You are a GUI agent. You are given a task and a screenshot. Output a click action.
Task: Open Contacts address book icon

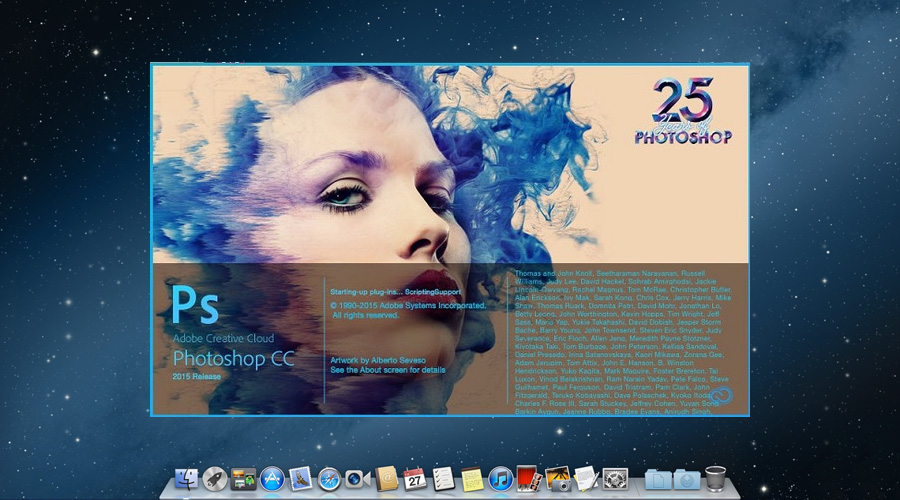[x=386, y=479]
